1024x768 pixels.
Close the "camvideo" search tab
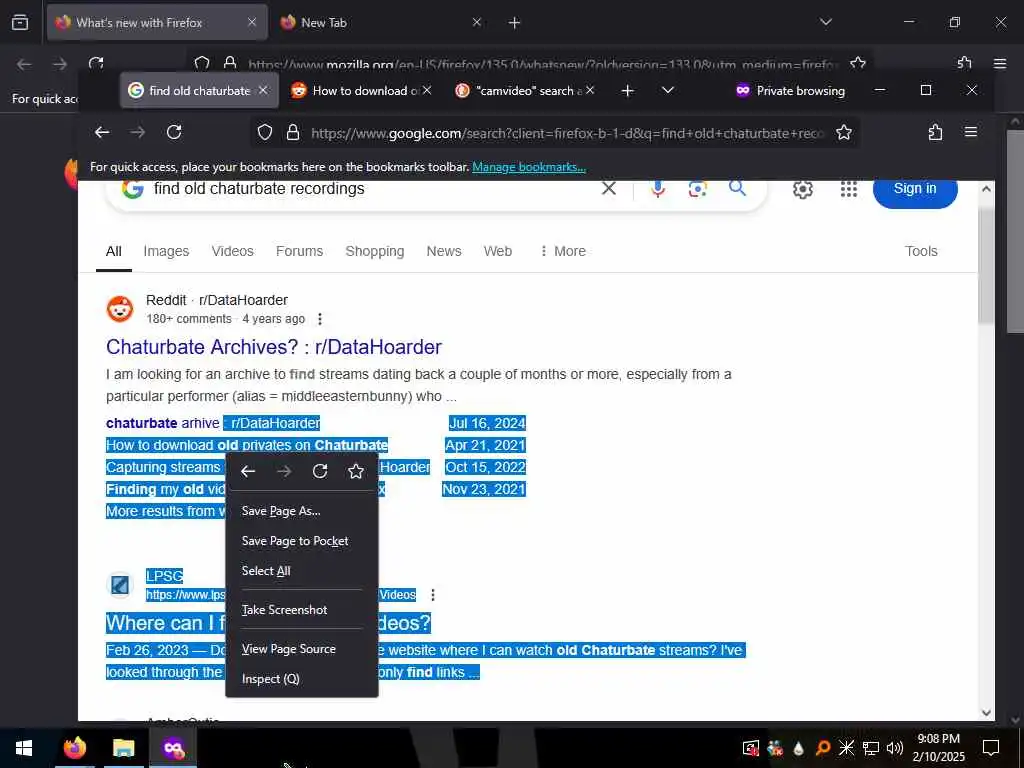[590, 91]
